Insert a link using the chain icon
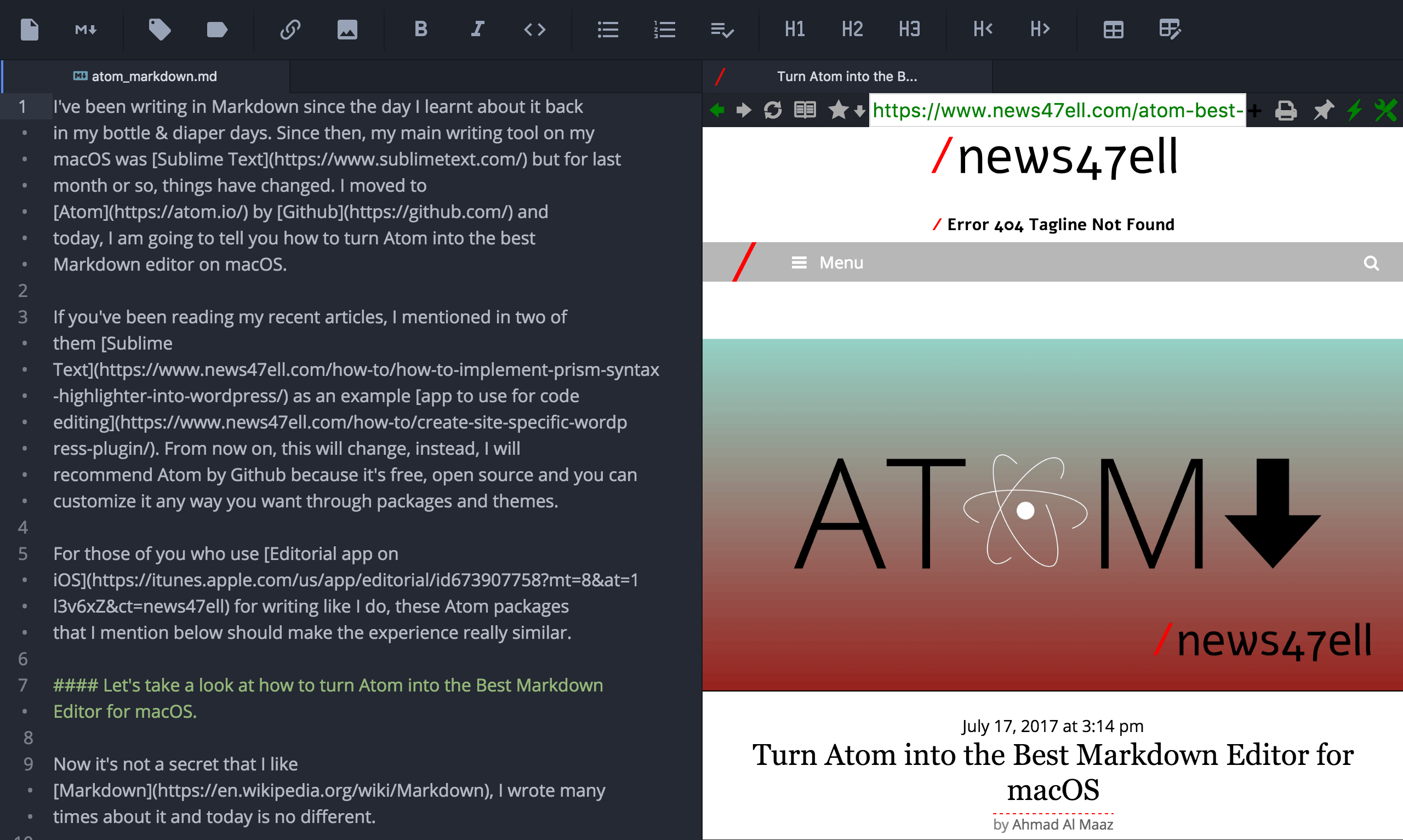Viewport: 1403px width, 840px height. 290,30
